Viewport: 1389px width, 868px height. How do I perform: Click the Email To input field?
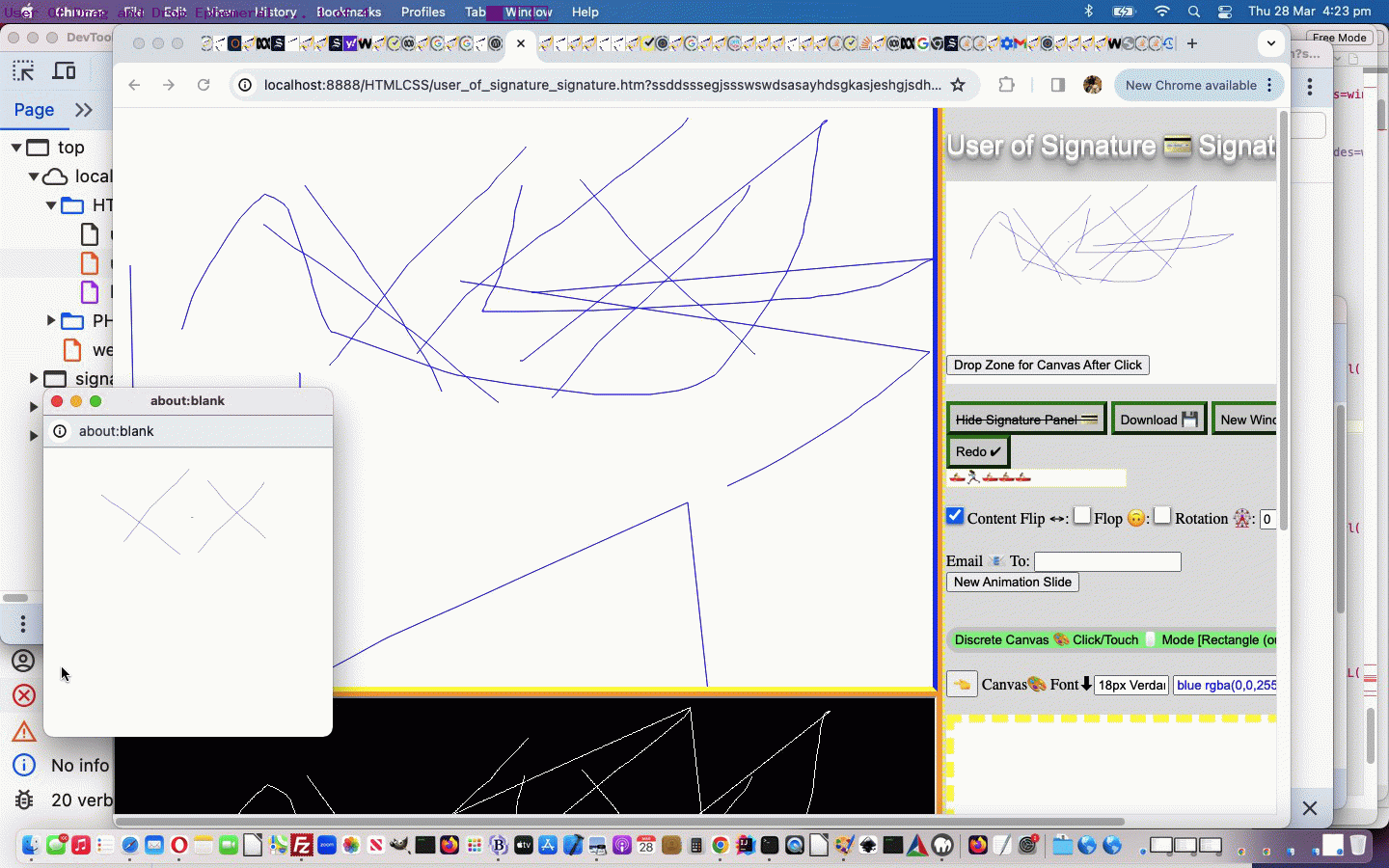tap(1106, 560)
